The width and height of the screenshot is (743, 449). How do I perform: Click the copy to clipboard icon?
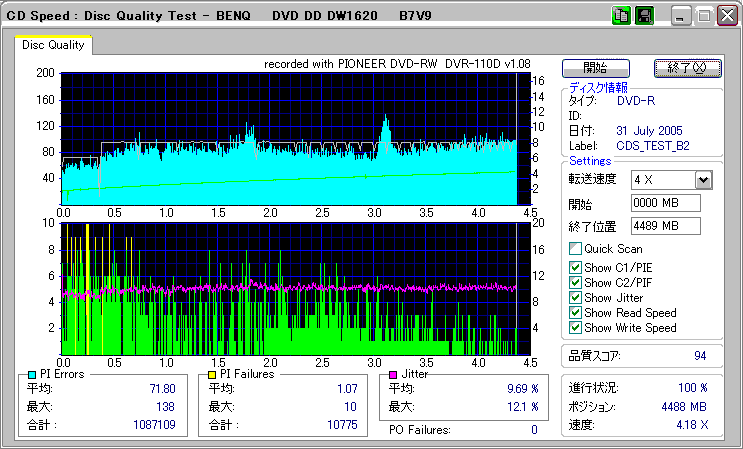tap(620, 16)
